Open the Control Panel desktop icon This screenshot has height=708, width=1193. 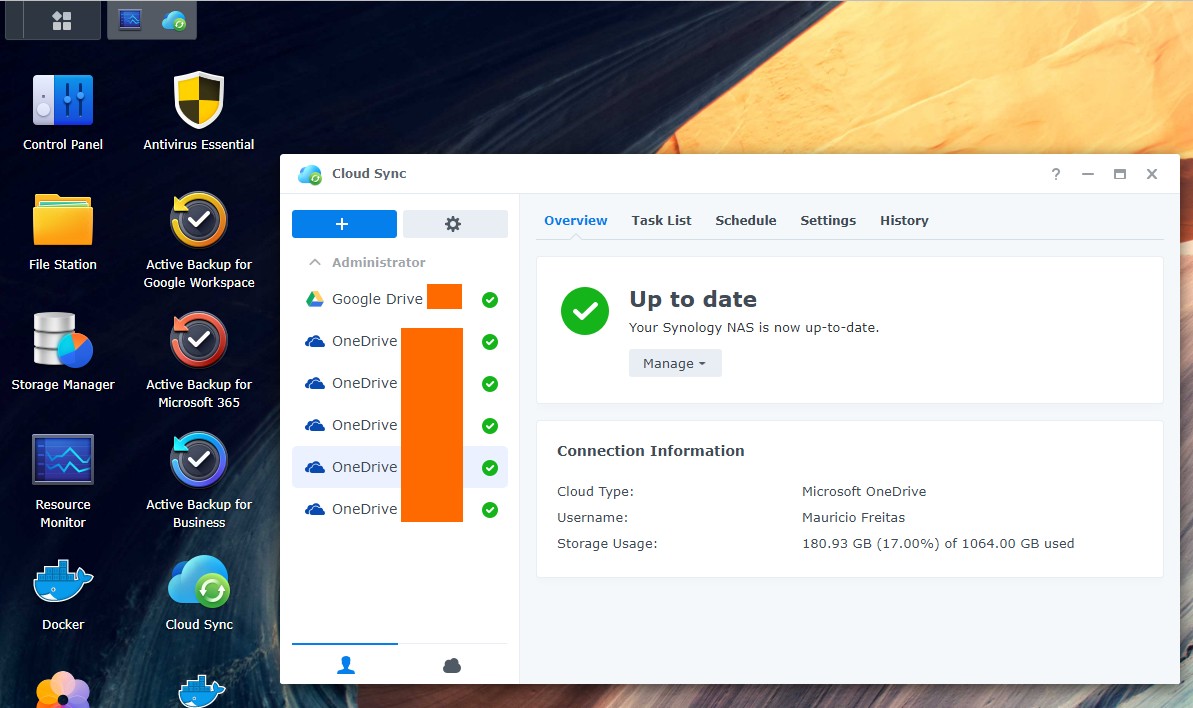(63, 101)
